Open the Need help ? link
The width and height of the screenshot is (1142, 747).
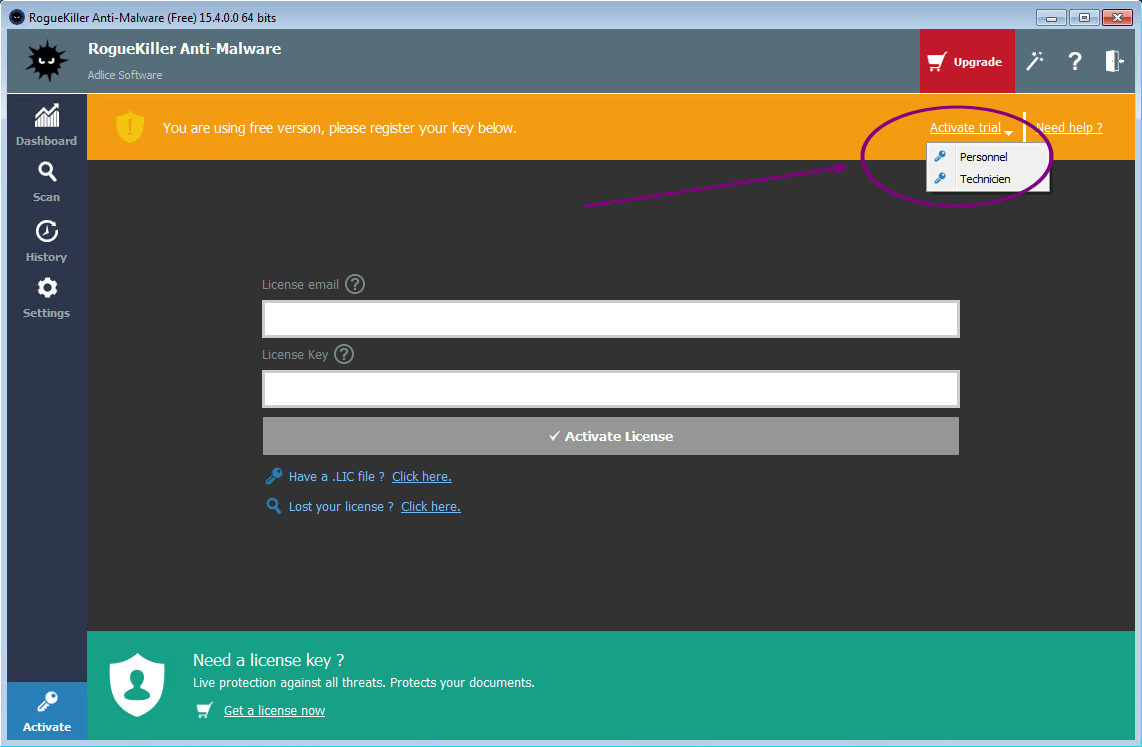click(1069, 128)
